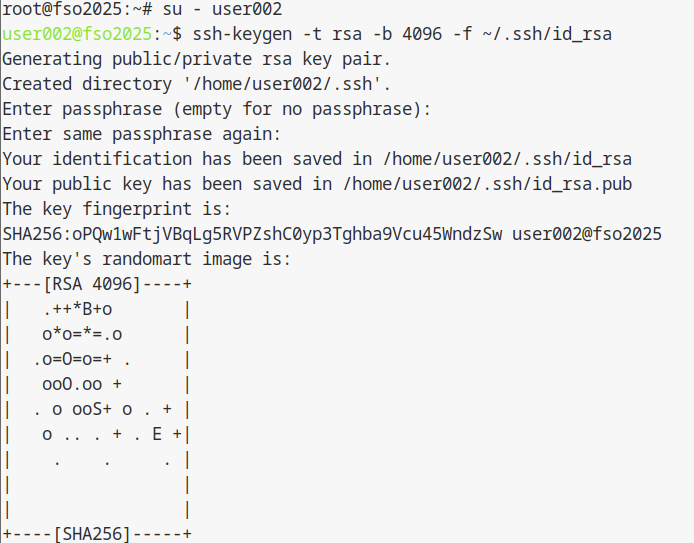Click the 'The key's randomart image is:' line
Image resolution: width=694 pixels, height=543 pixels.
coord(147,259)
